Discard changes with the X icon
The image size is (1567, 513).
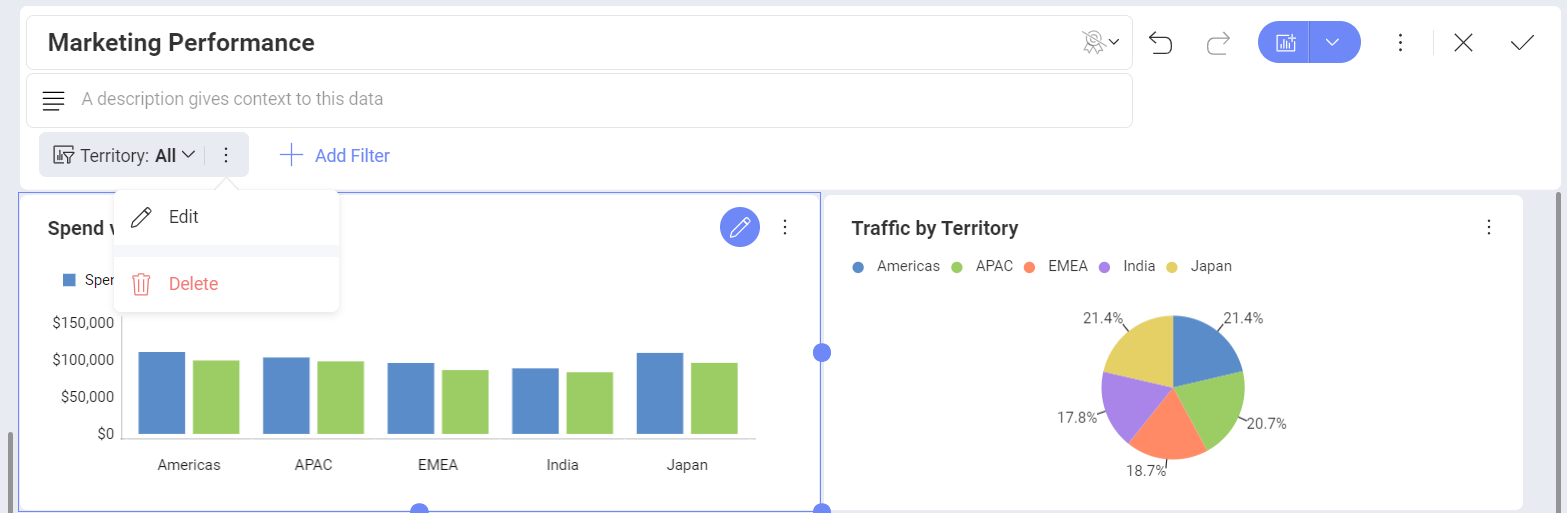click(x=1463, y=43)
